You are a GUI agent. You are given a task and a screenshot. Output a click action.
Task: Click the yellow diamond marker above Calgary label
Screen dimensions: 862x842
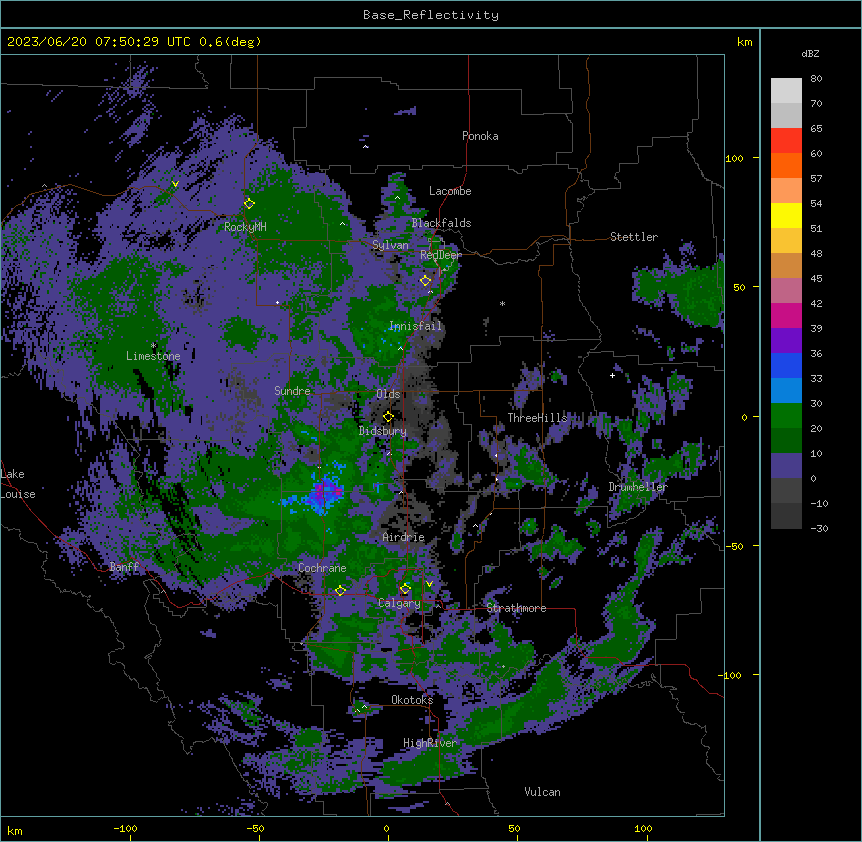tap(405, 589)
